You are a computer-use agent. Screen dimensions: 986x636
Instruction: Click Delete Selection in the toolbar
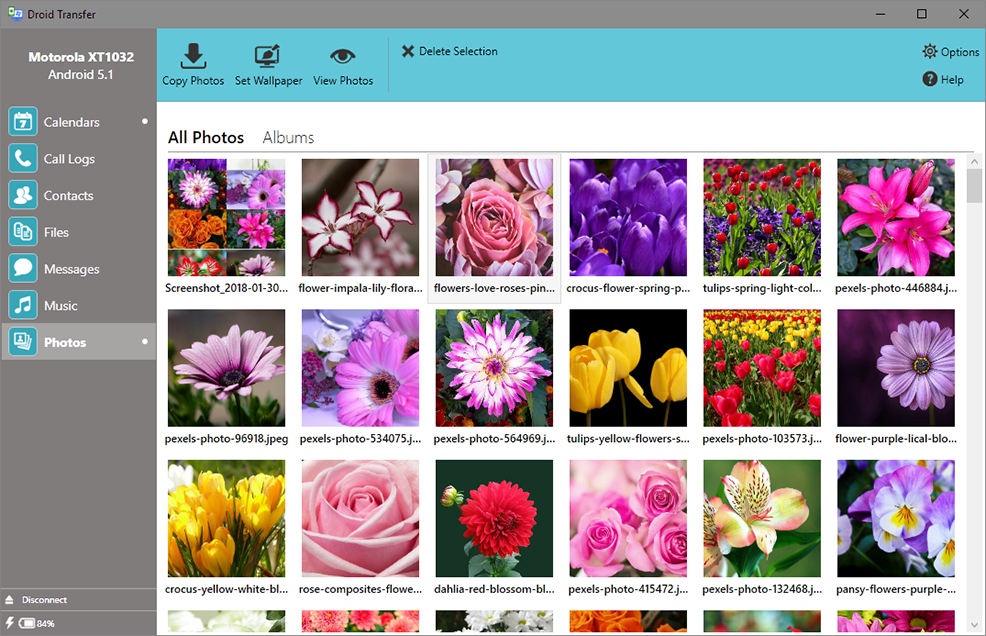[449, 51]
